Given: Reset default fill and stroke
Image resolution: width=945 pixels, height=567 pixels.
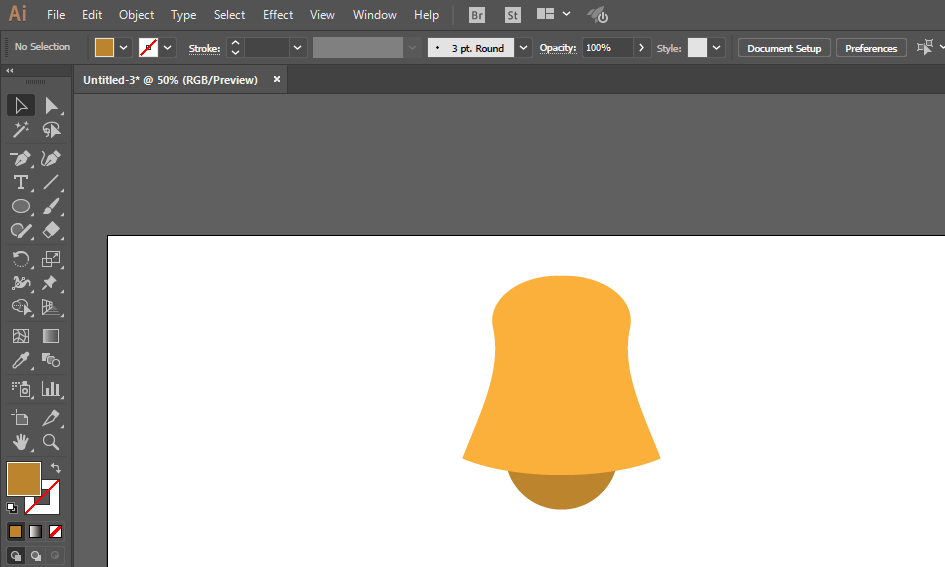Looking at the screenshot, I should [x=12, y=508].
